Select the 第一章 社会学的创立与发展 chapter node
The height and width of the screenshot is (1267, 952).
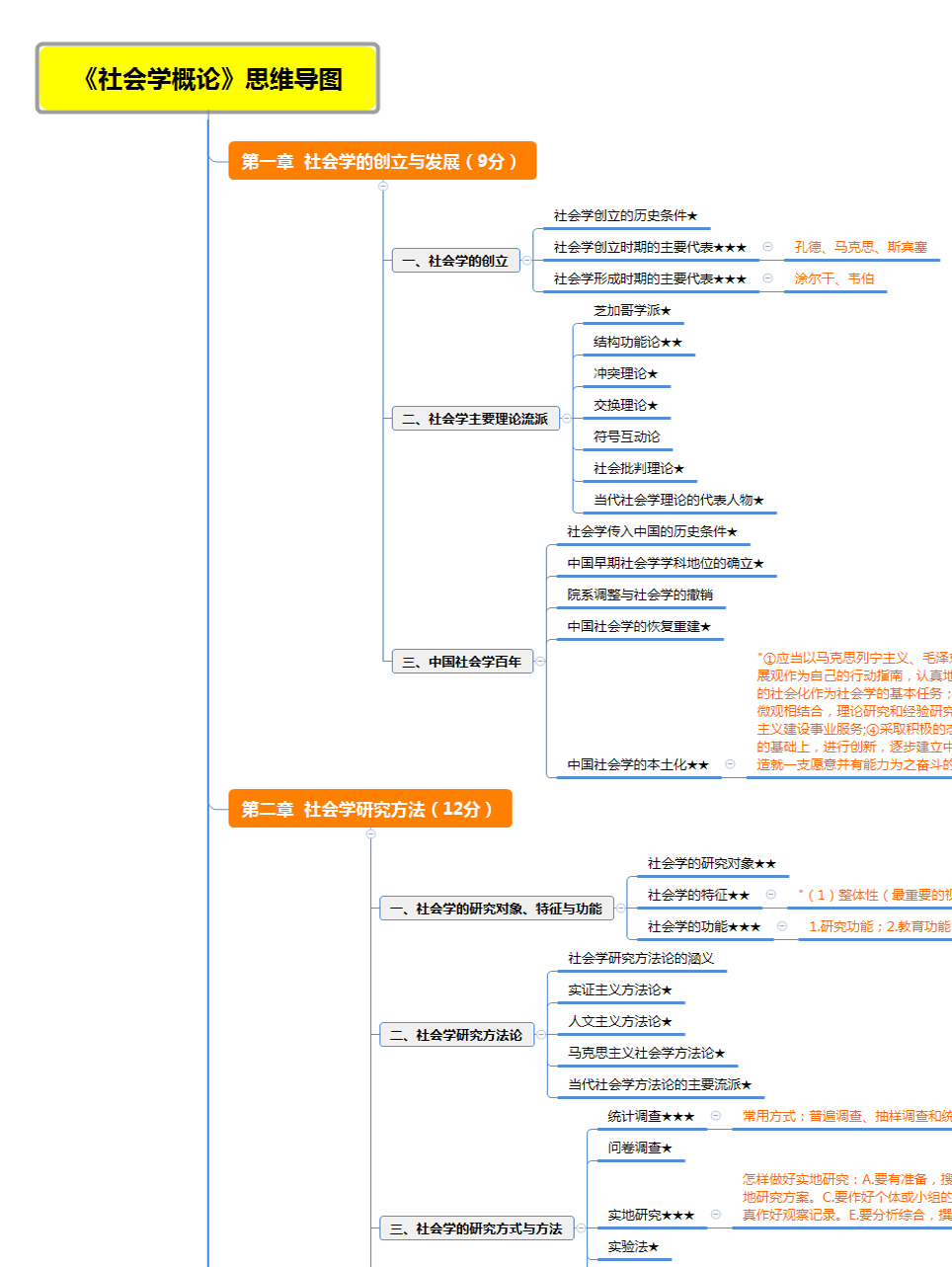click(381, 161)
